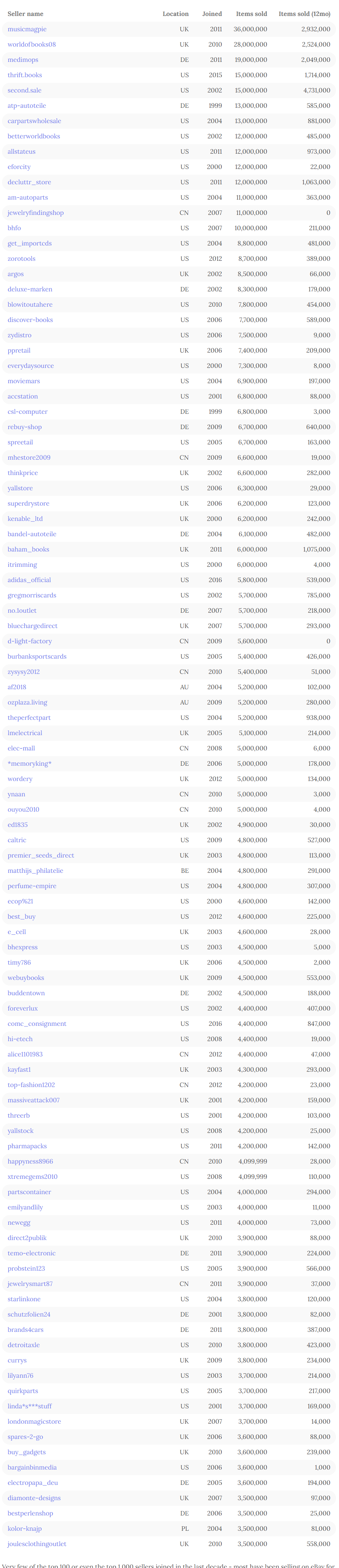Image resolution: width=339 pixels, height=1568 pixels.
Task: Visit the zorotools seller link
Action: (x=21, y=259)
